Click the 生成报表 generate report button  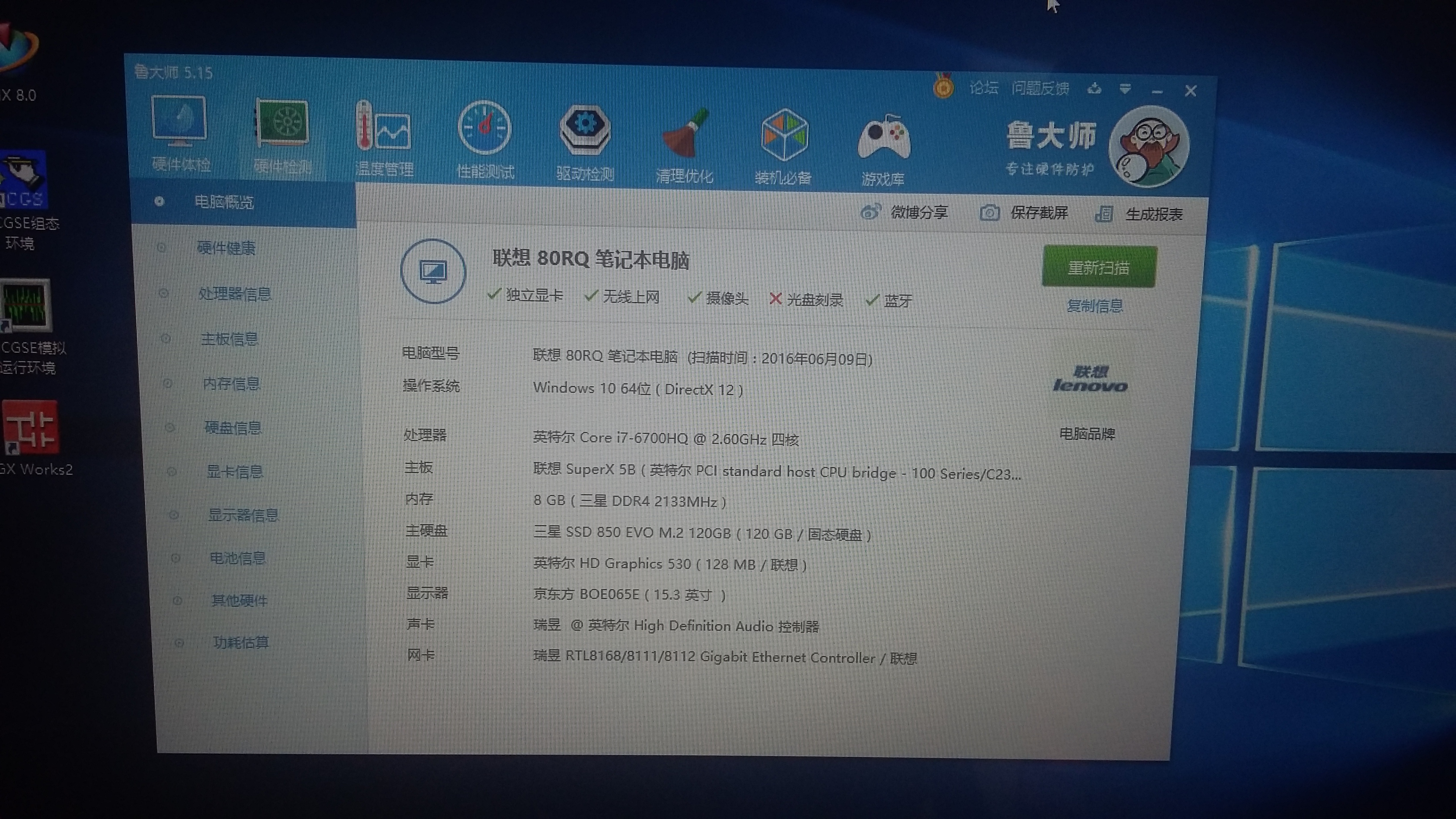[x=1139, y=214]
